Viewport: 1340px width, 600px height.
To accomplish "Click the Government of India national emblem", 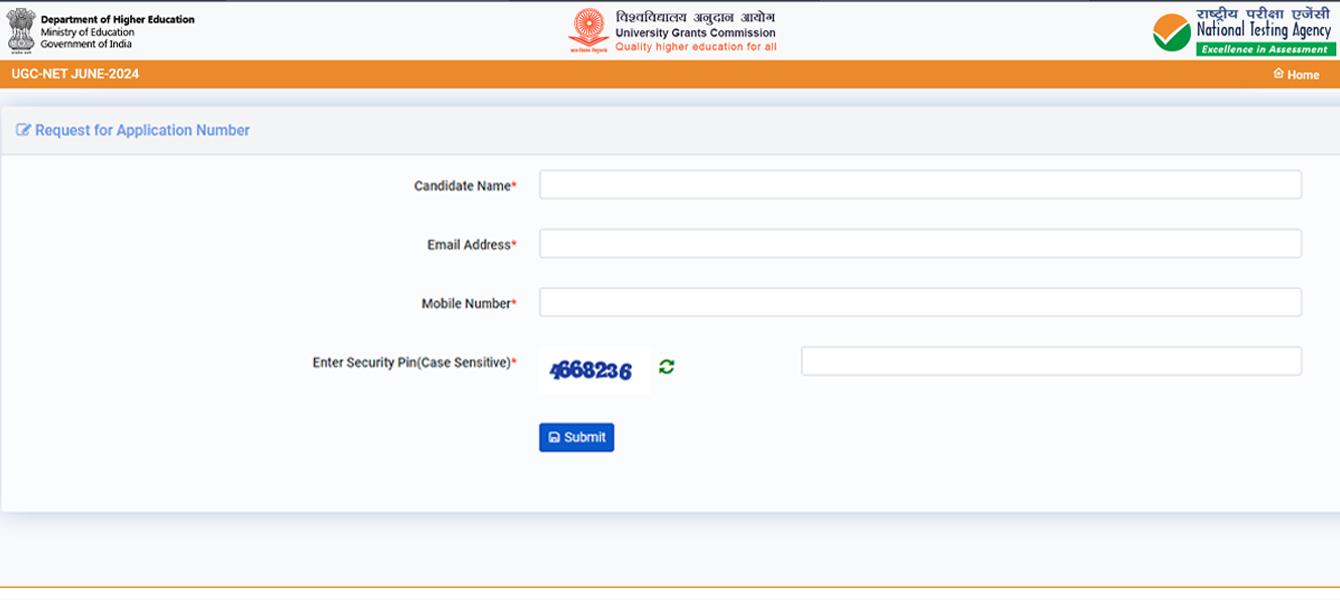I will 20,30.
